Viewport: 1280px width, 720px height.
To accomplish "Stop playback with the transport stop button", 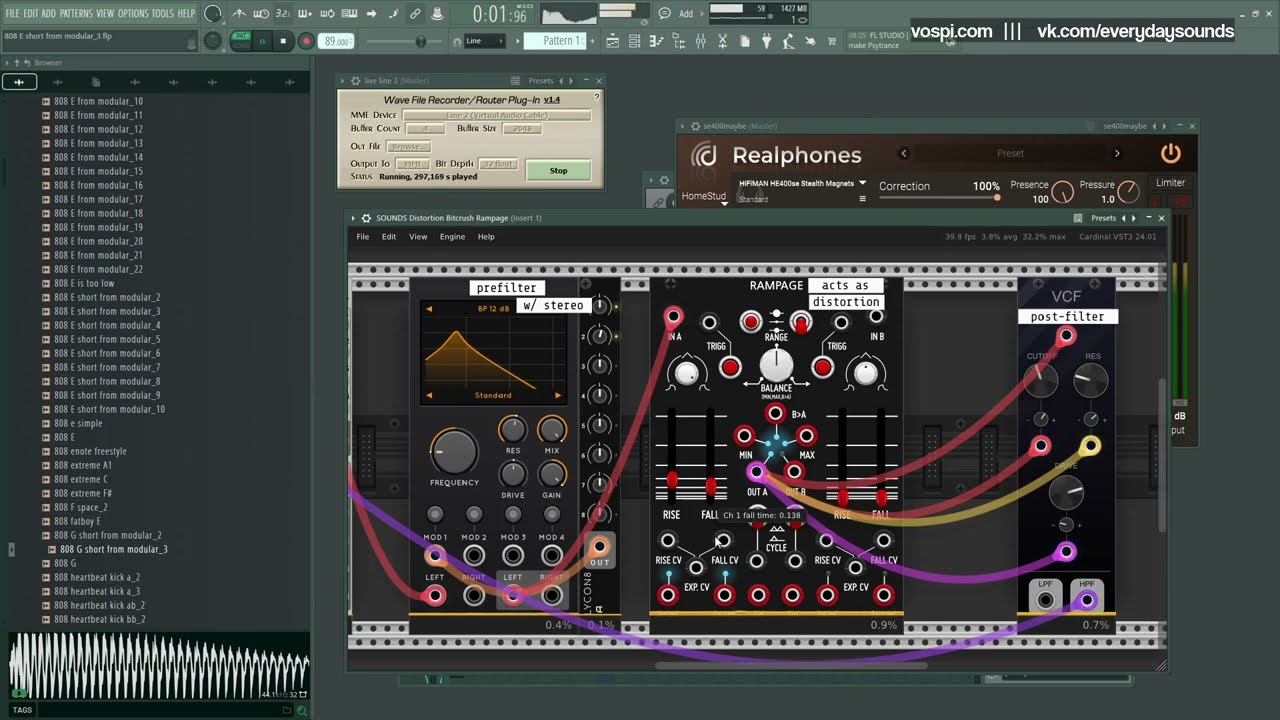I will point(283,41).
